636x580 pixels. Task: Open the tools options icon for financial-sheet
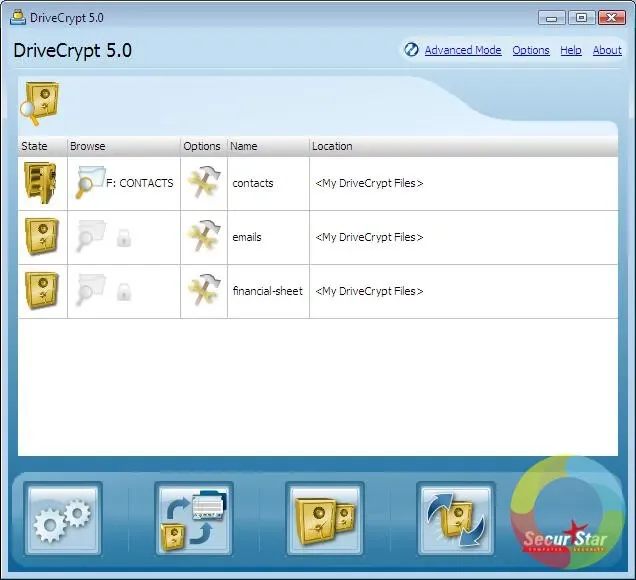pyautogui.click(x=204, y=290)
